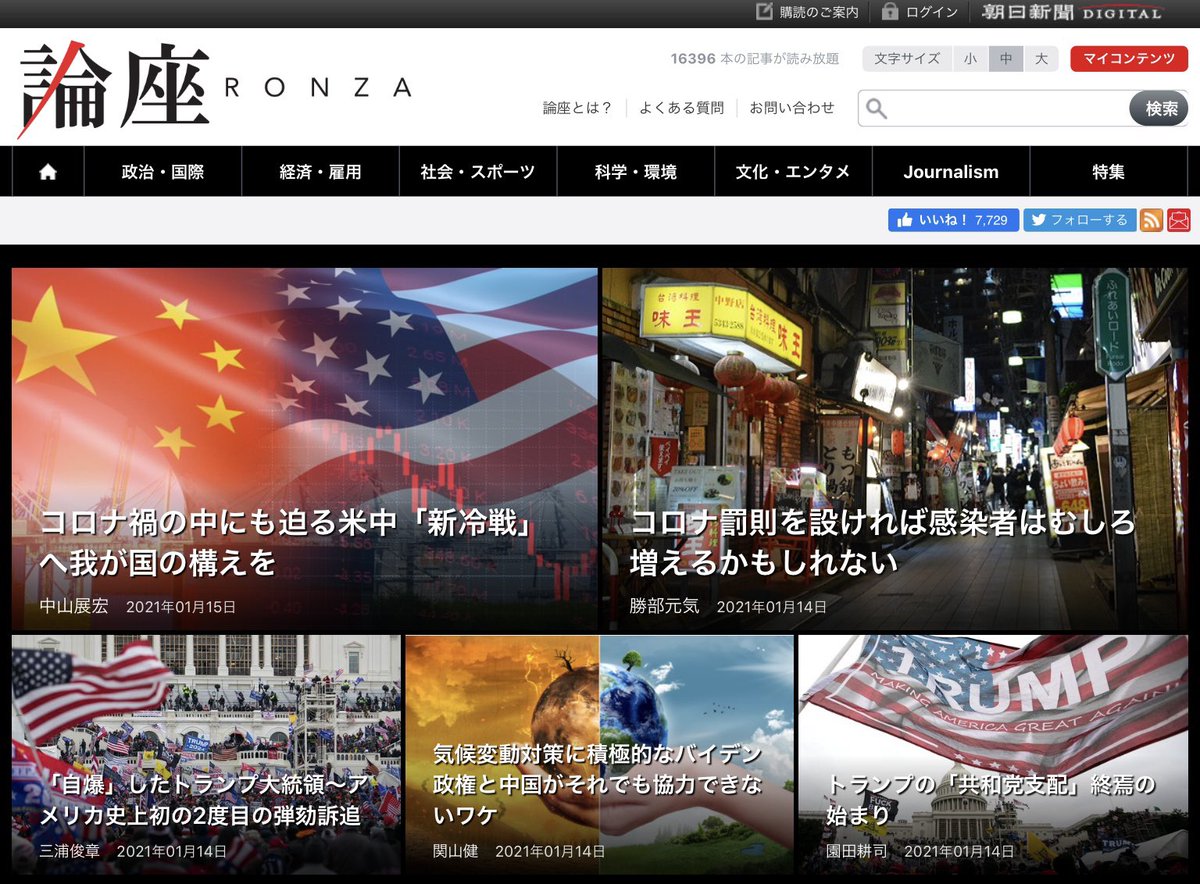Screen dimensions: 1200x884
Task: Open 論座とは？ link
Action: (x=577, y=108)
